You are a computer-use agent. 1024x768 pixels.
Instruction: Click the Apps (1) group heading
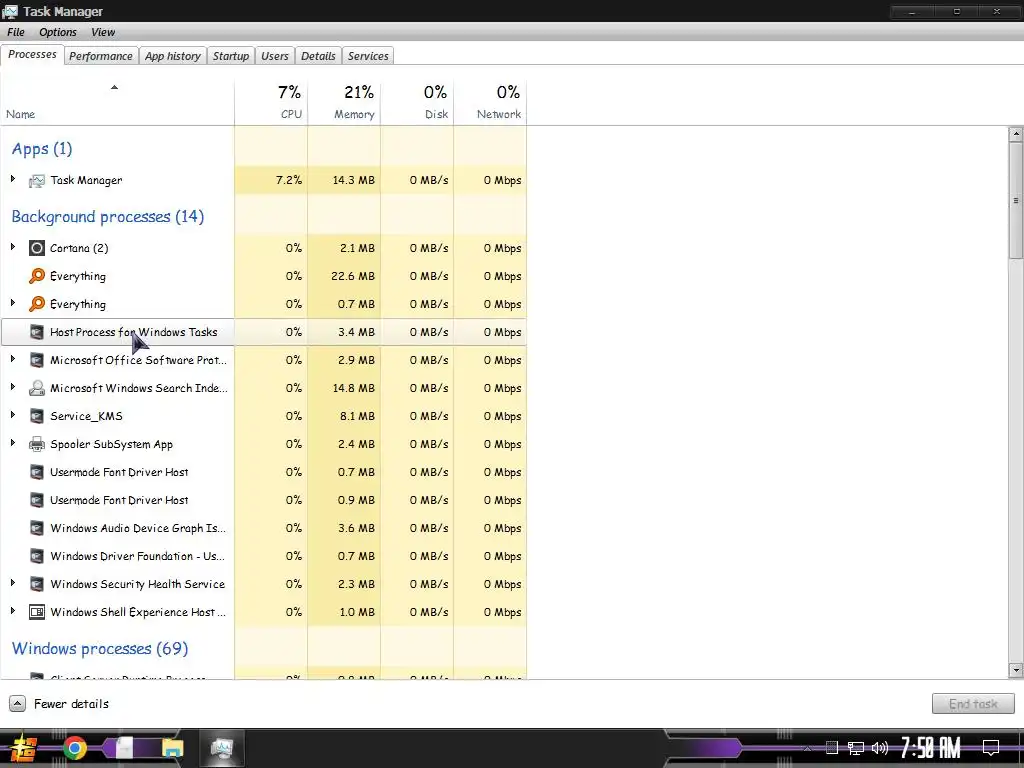[x=42, y=149]
